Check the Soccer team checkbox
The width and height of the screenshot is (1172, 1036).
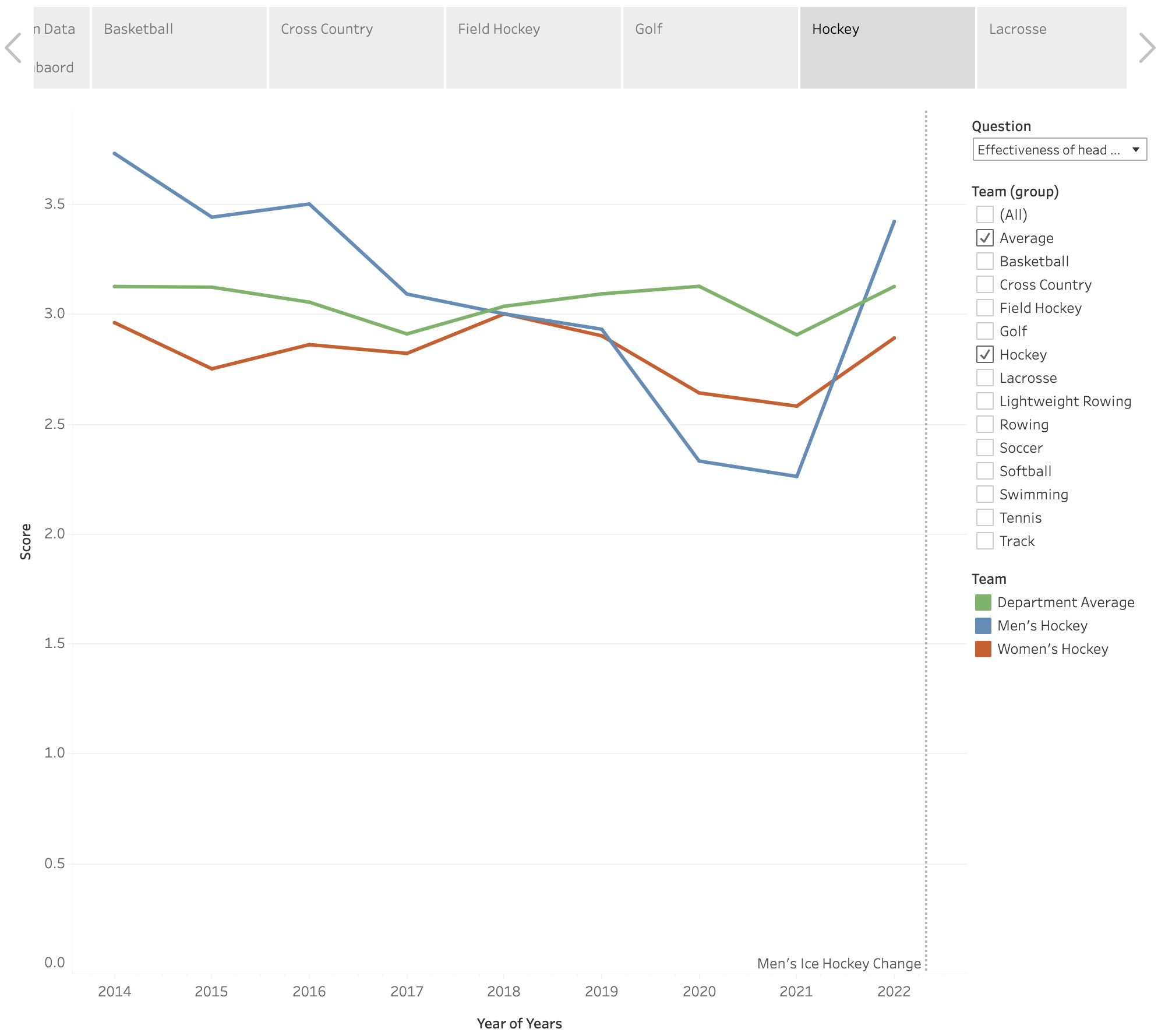[984, 447]
